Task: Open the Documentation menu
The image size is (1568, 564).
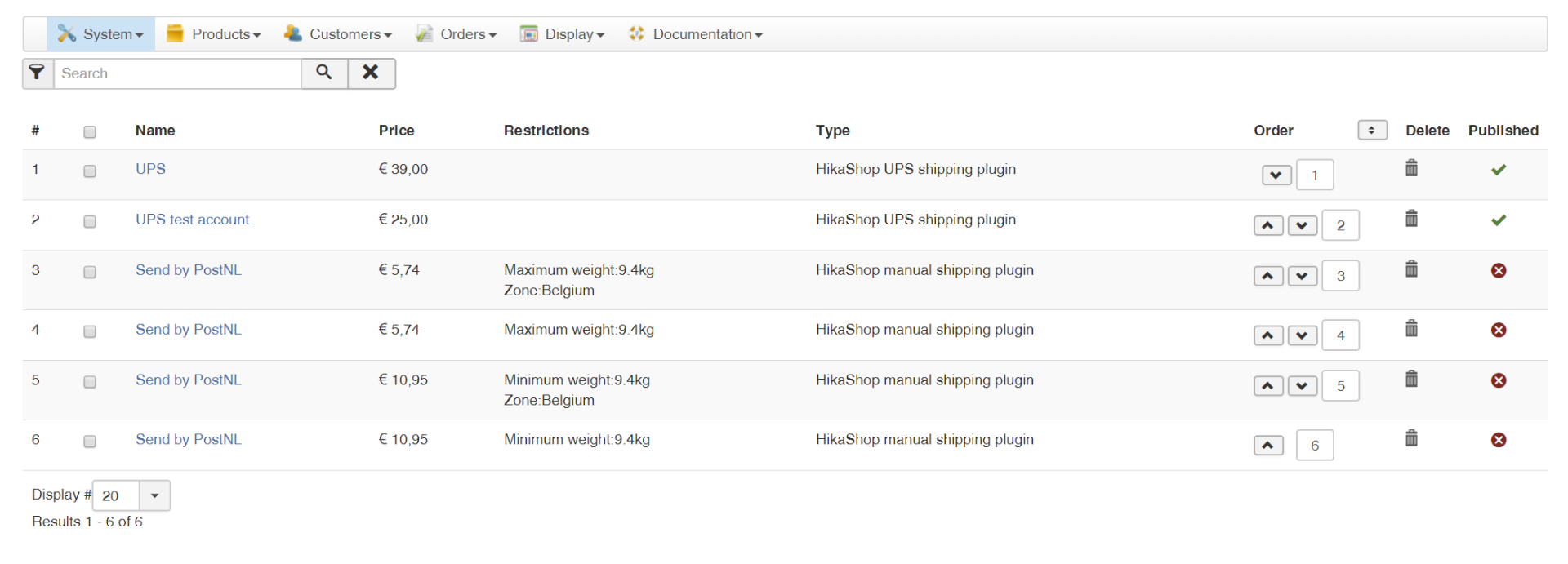Action: pyautogui.click(x=696, y=34)
